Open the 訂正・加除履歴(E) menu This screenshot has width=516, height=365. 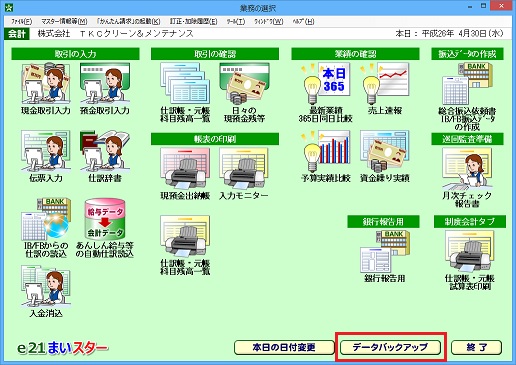pos(194,22)
